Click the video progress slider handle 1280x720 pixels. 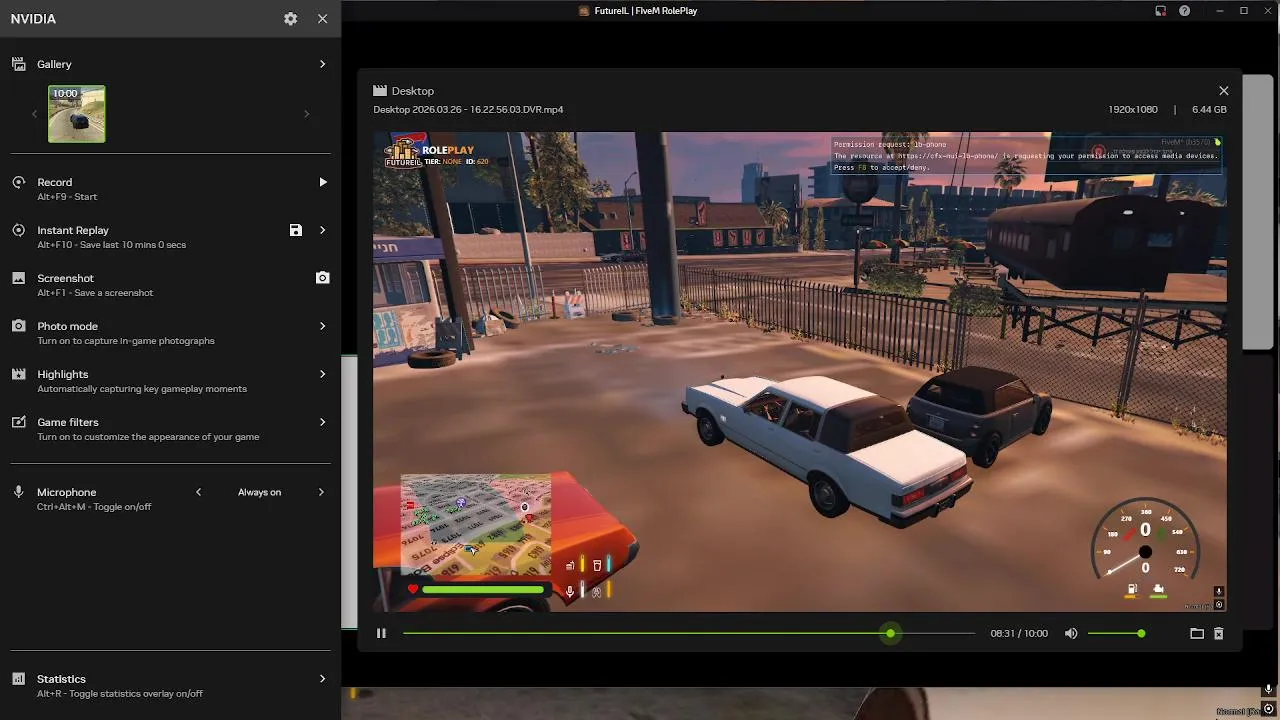pos(890,633)
